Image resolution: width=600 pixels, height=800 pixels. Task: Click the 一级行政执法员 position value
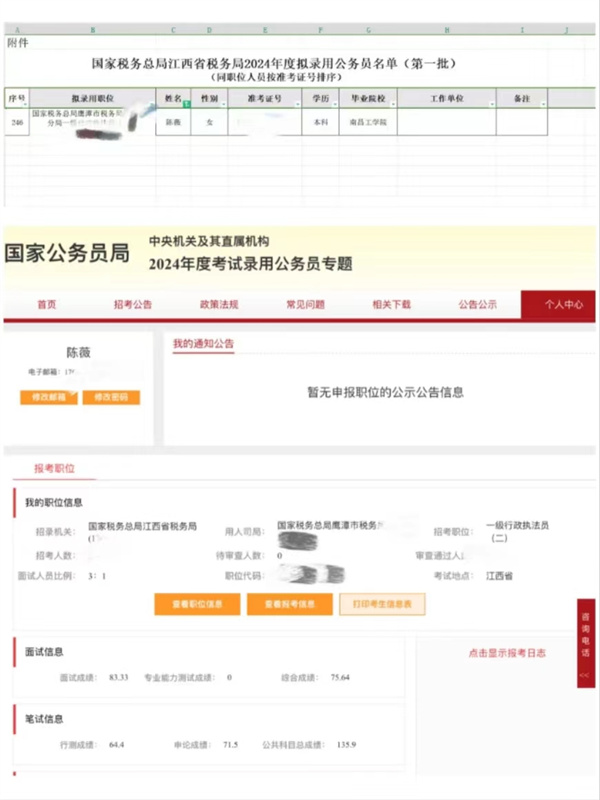click(517, 531)
